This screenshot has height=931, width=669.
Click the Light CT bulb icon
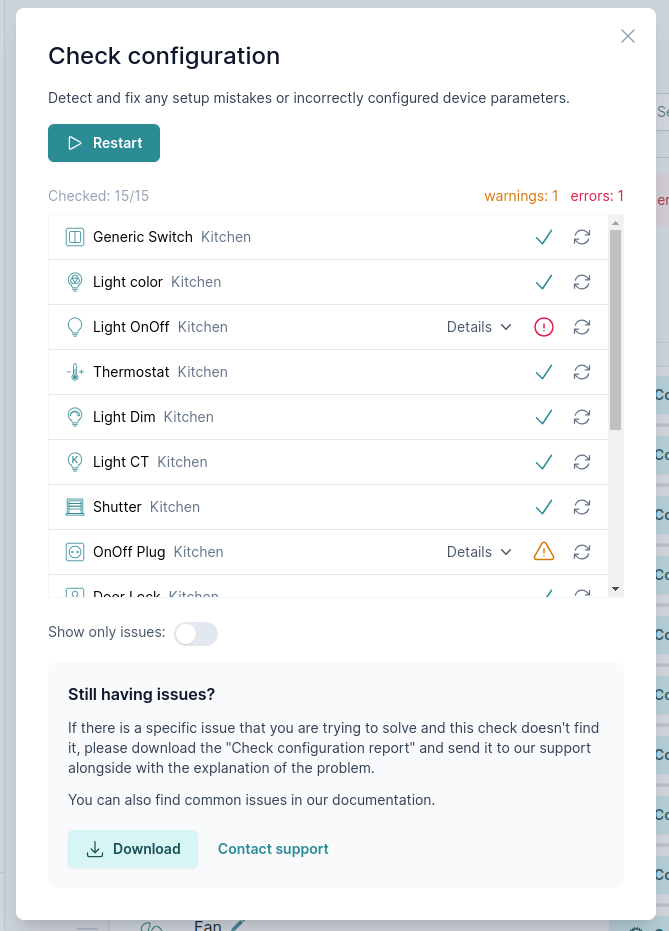[75, 462]
